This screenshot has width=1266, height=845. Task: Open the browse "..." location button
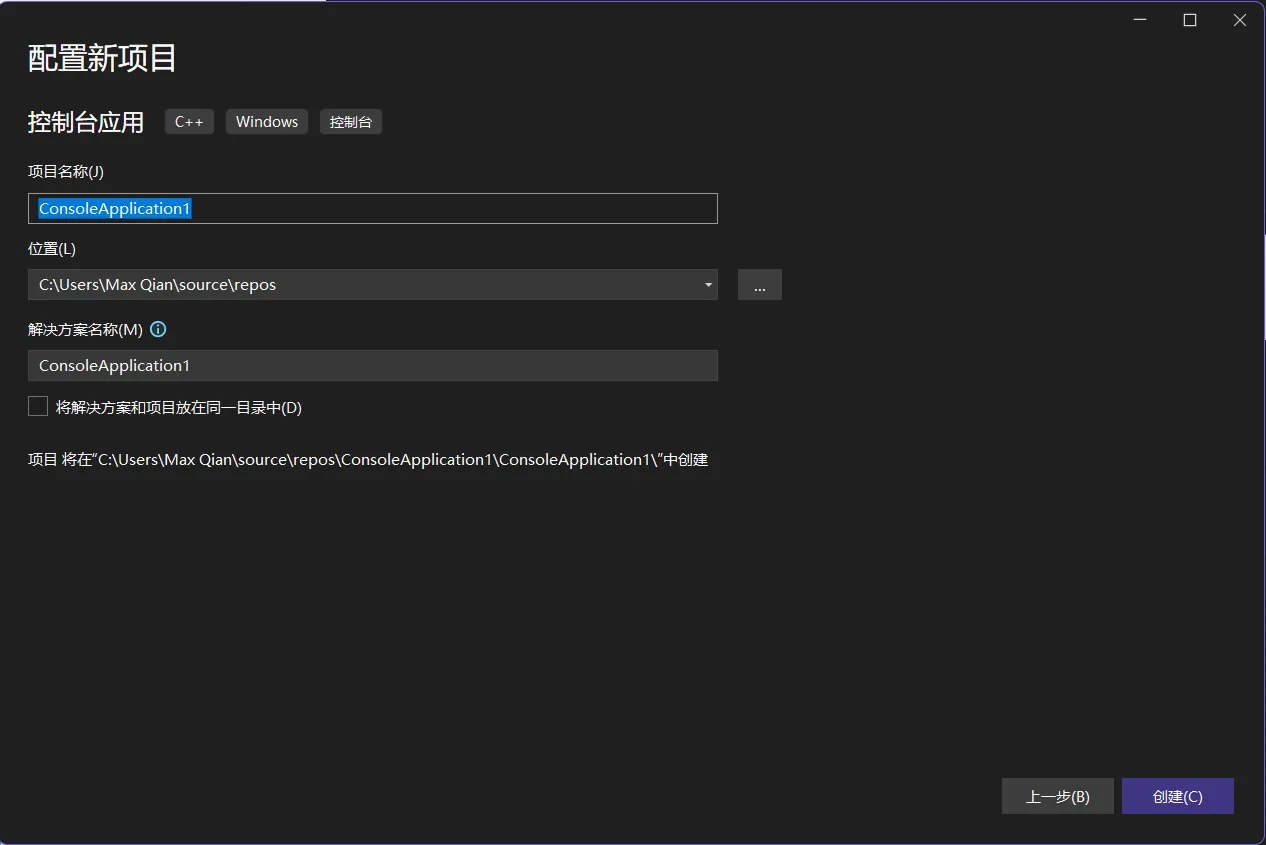(759, 285)
